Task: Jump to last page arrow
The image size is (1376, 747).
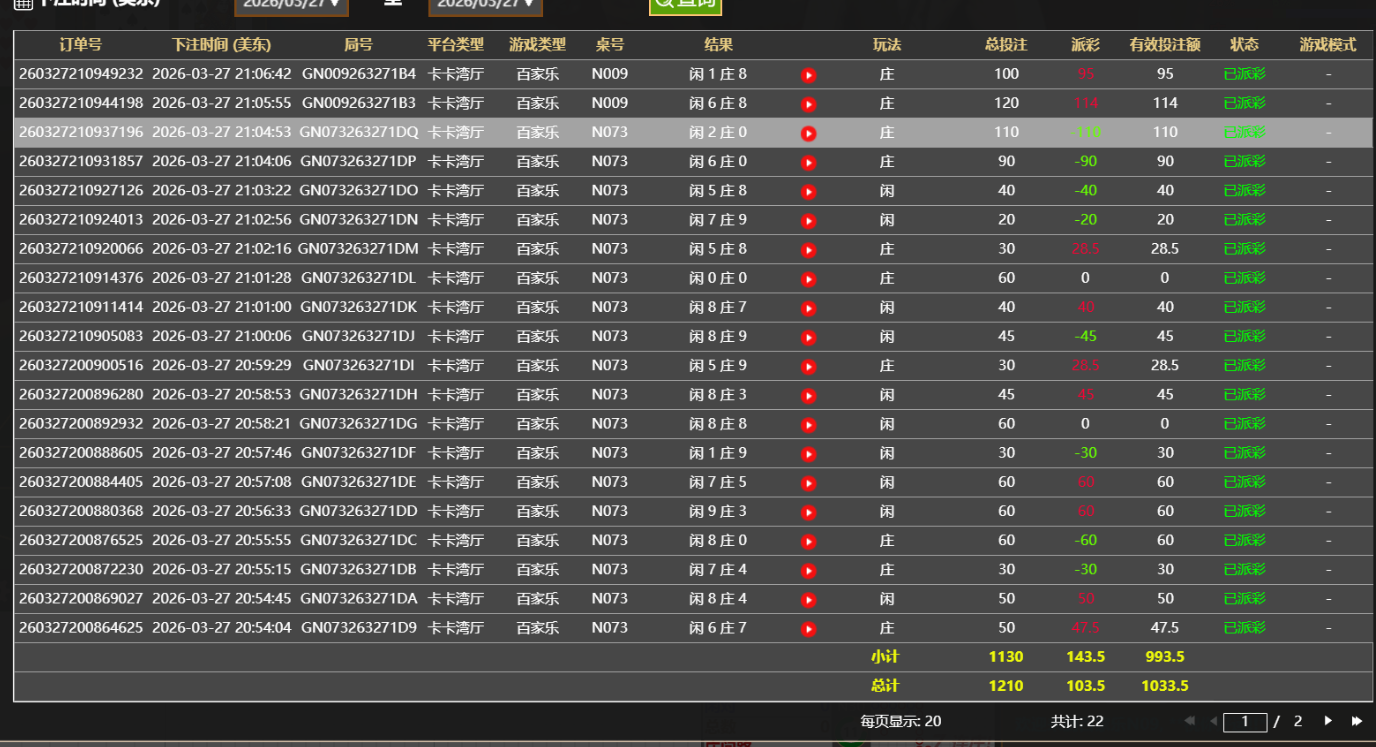Action: [1357, 721]
